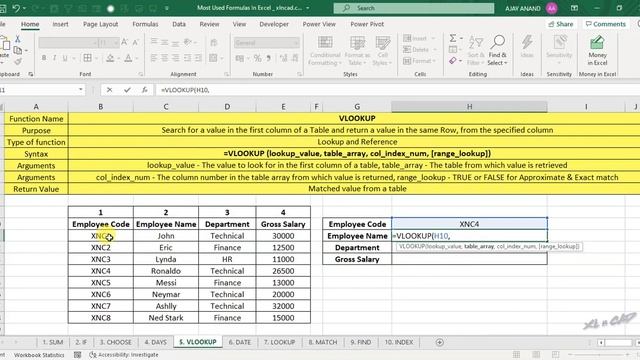Click Increase Font Size icon

(124, 42)
